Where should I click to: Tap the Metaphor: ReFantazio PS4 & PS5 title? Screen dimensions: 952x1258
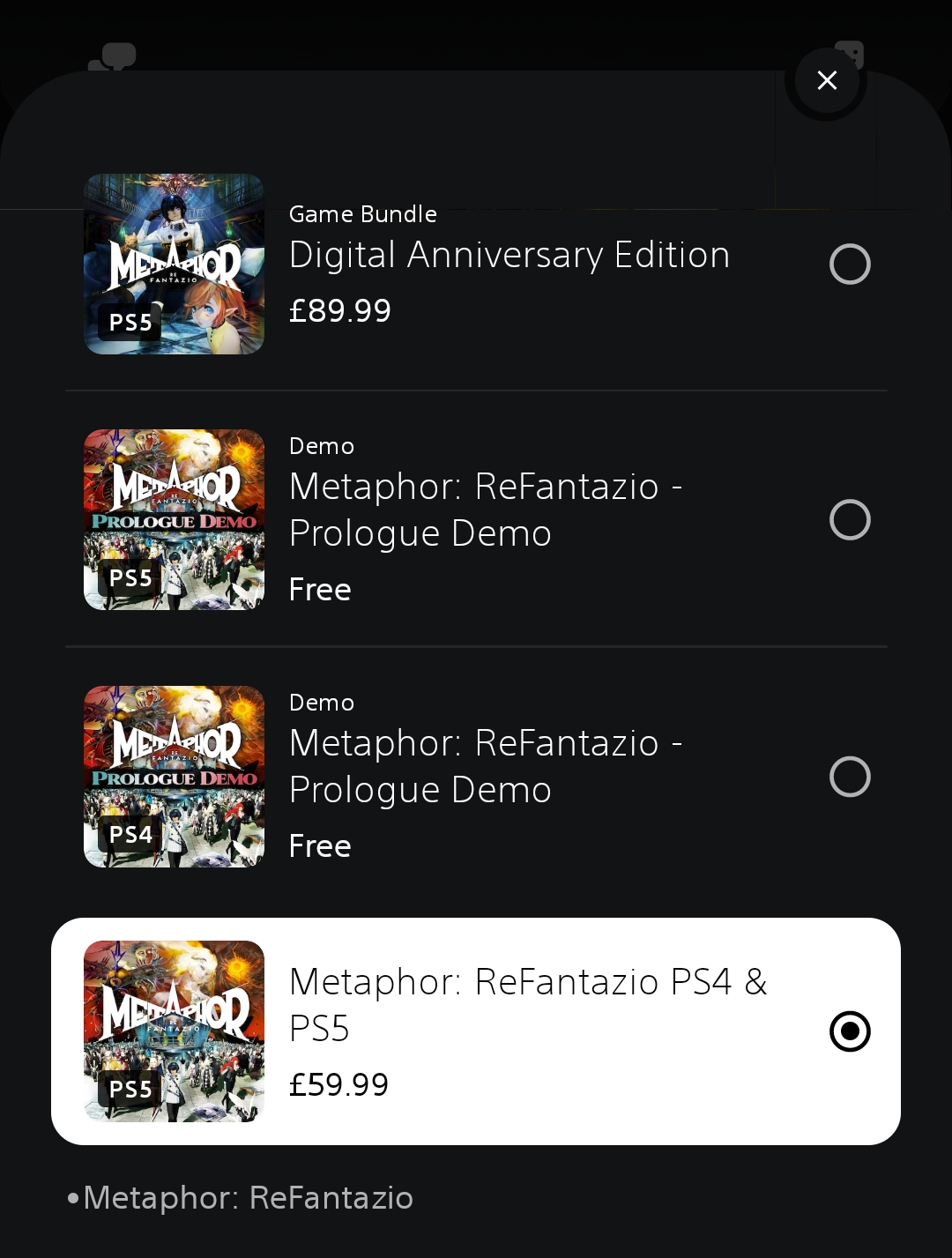(x=527, y=1004)
